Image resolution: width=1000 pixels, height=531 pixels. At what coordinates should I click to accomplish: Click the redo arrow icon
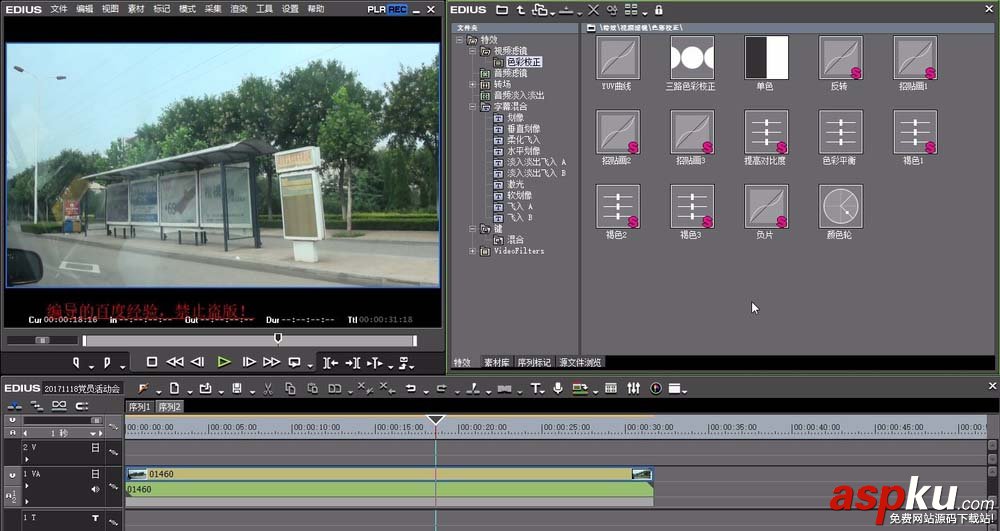[x=441, y=388]
